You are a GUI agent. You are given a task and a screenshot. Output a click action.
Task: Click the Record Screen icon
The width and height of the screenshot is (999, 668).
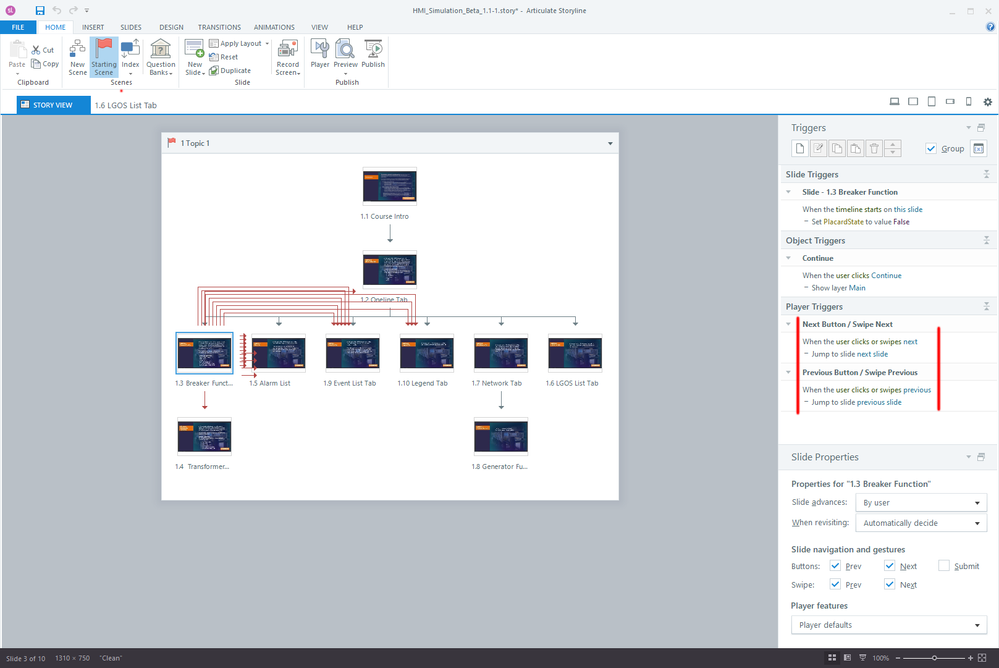click(x=288, y=50)
